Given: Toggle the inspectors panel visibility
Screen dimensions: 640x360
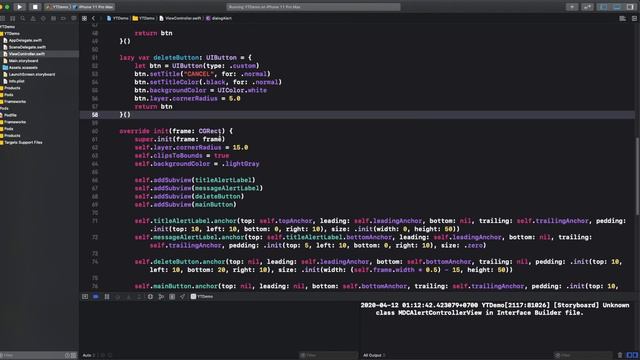Looking at the screenshot, I should (x=631, y=7).
